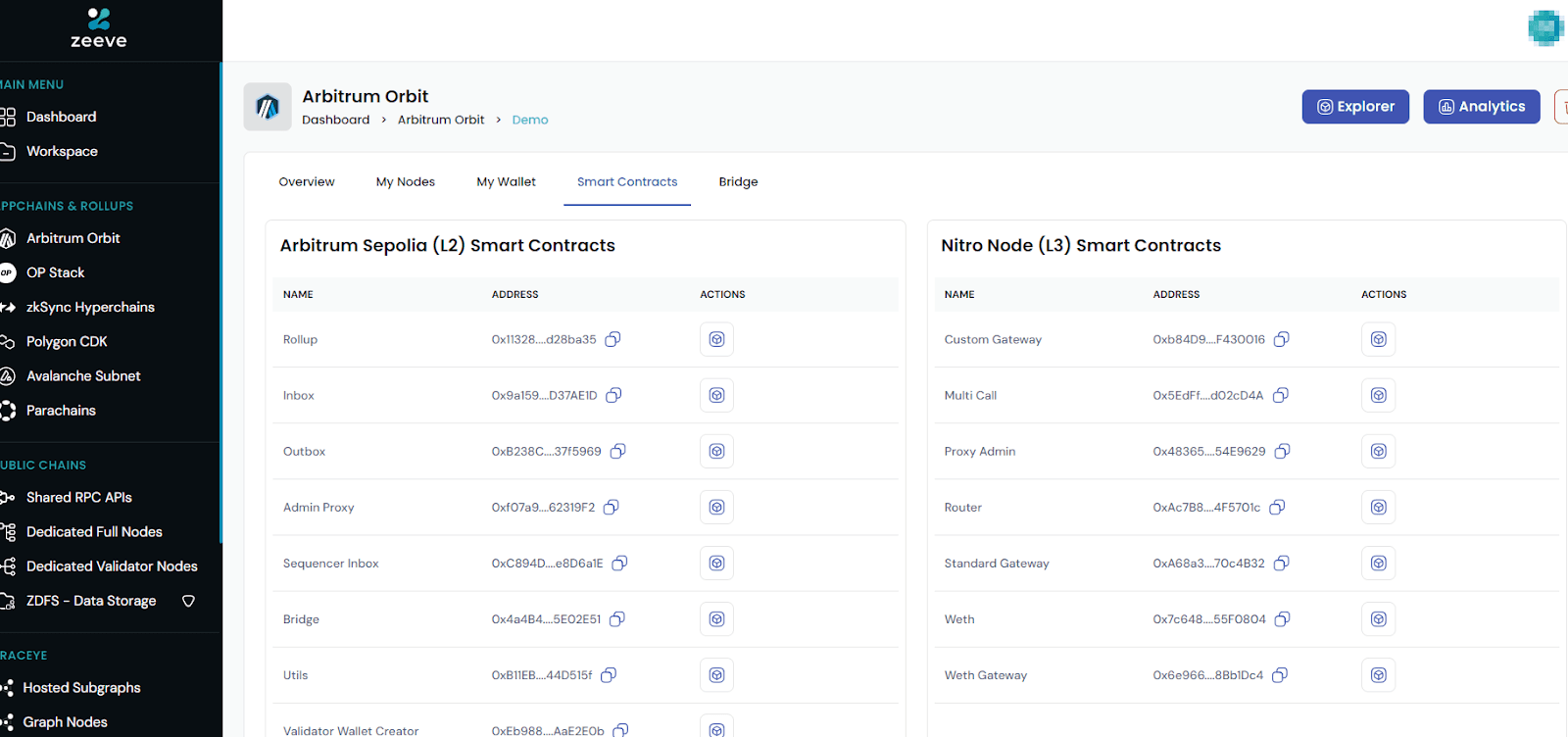Open Polygon CDK in the sidebar
The width and height of the screenshot is (1568, 737).
67,341
